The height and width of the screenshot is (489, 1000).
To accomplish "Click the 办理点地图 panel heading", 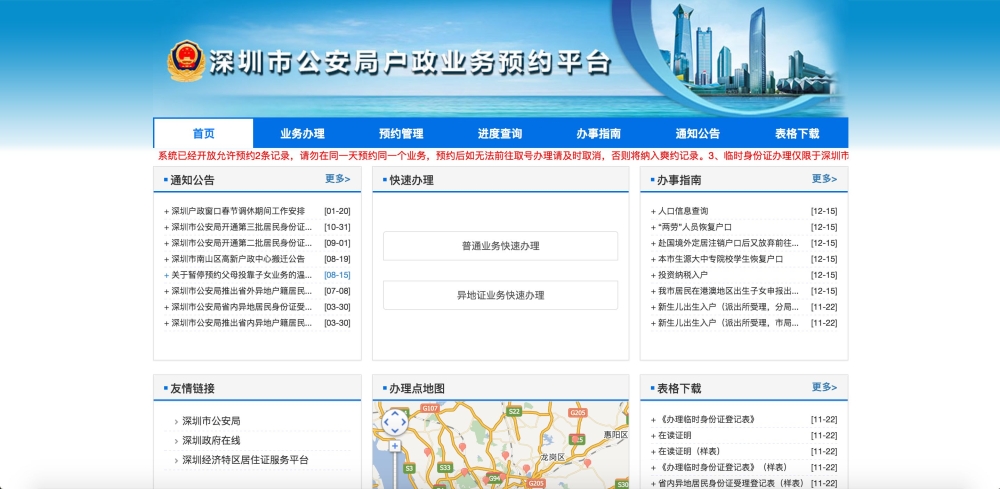I will click(417, 388).
